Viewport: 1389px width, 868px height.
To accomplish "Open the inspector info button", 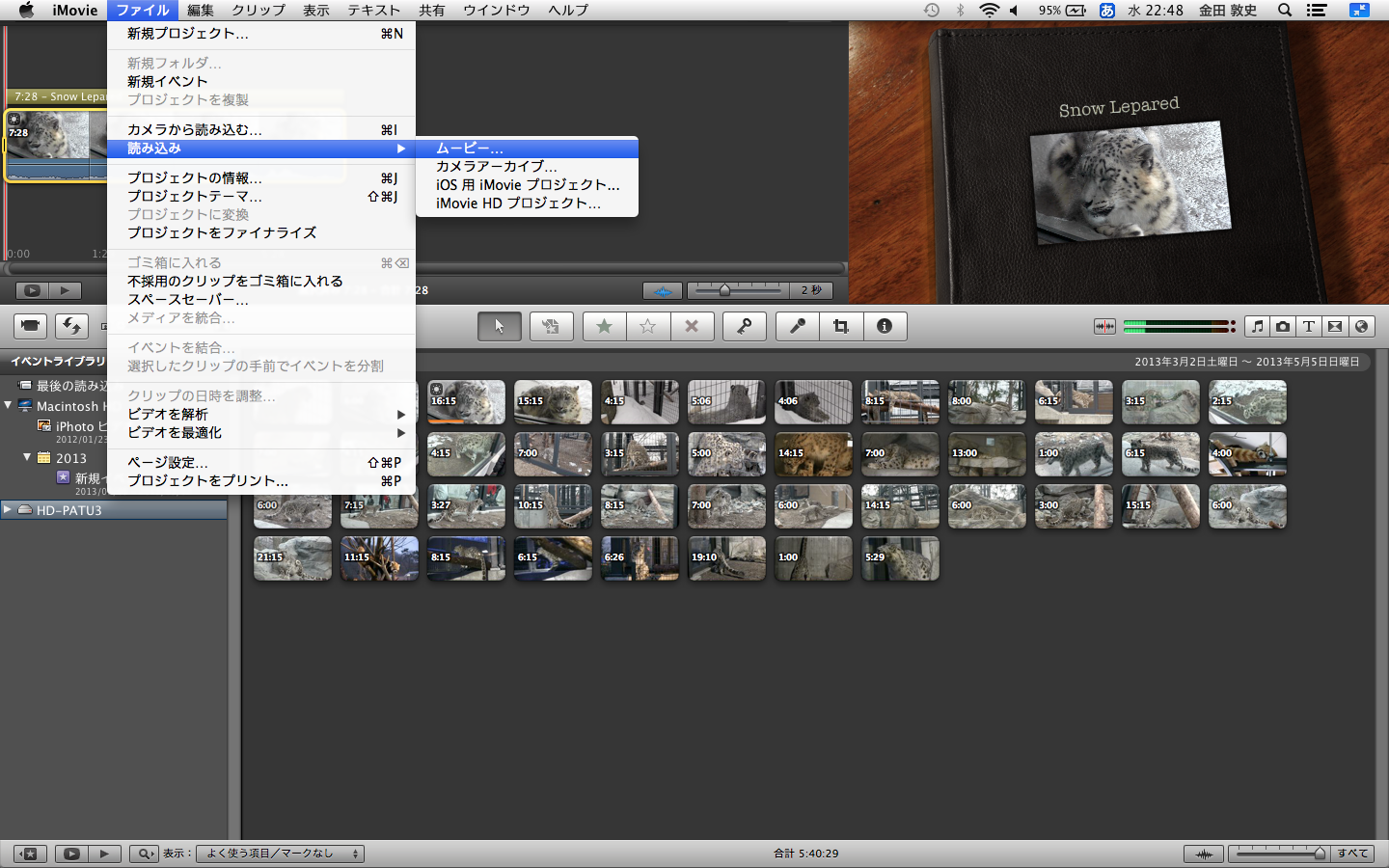I will [x=885, y=326].
